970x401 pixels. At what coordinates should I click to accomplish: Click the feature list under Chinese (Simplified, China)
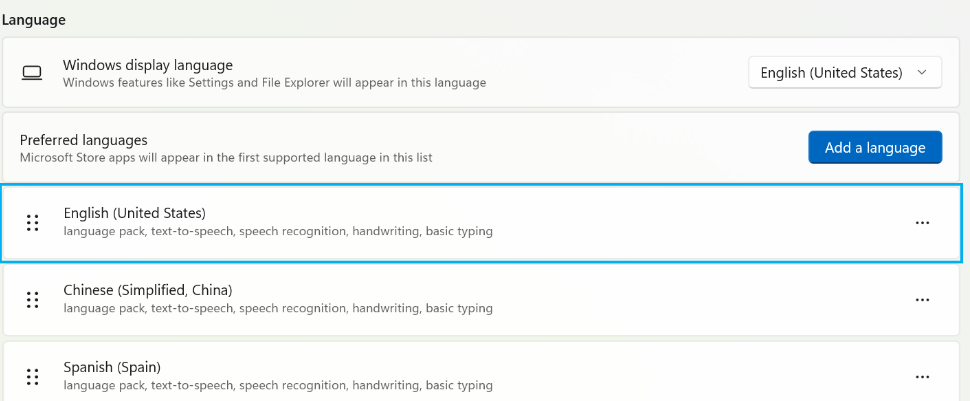coord(278,308)
